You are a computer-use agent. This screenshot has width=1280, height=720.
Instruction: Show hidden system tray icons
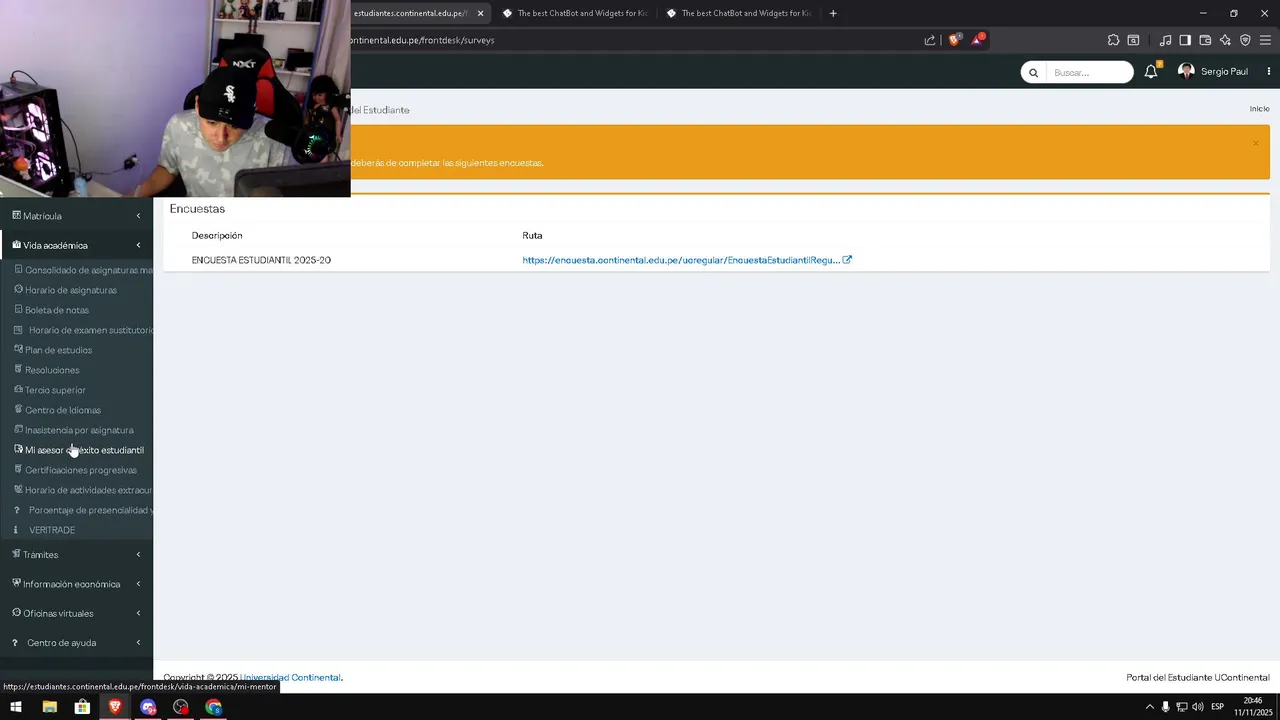click(1150, 707)
